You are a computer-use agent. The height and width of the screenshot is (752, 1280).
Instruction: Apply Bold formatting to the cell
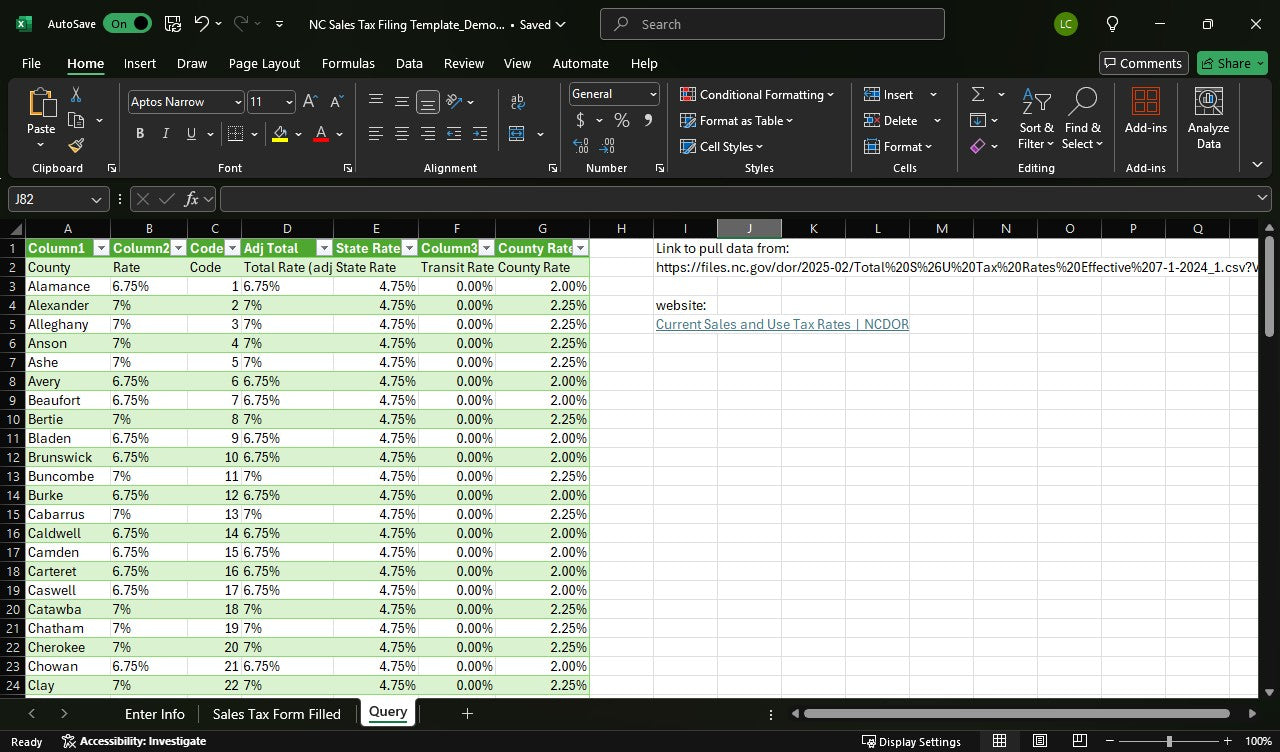[140, 134]
